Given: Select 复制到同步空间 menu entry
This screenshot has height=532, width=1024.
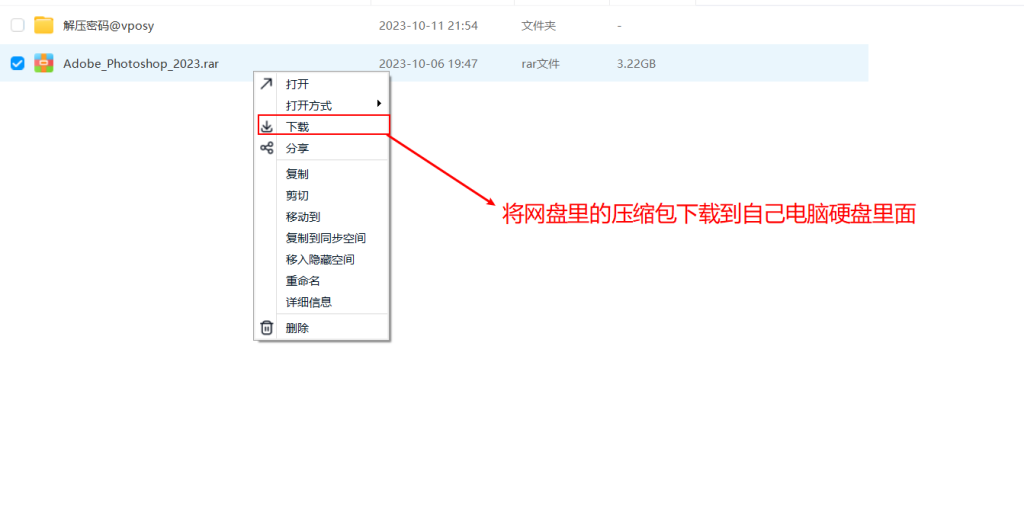Looking at the screenshot, I should pyautogui.click(x=326, y=238).
